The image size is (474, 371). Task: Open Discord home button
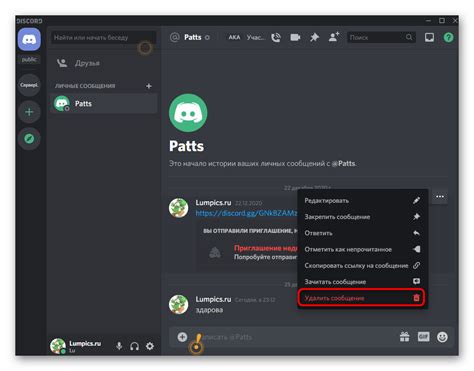pos(29,39)
